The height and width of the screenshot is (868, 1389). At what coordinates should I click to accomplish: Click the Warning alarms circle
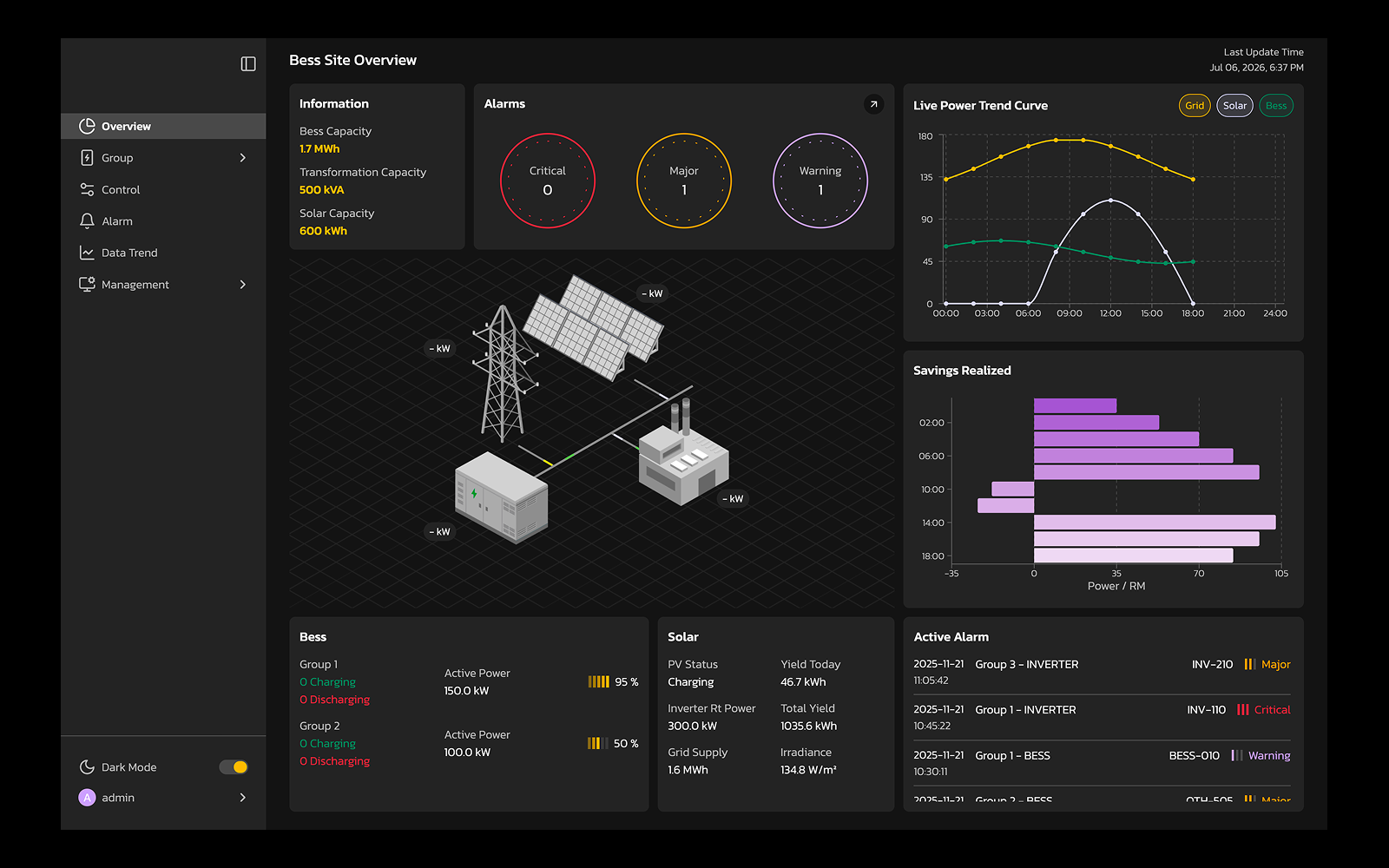[820, 181]
